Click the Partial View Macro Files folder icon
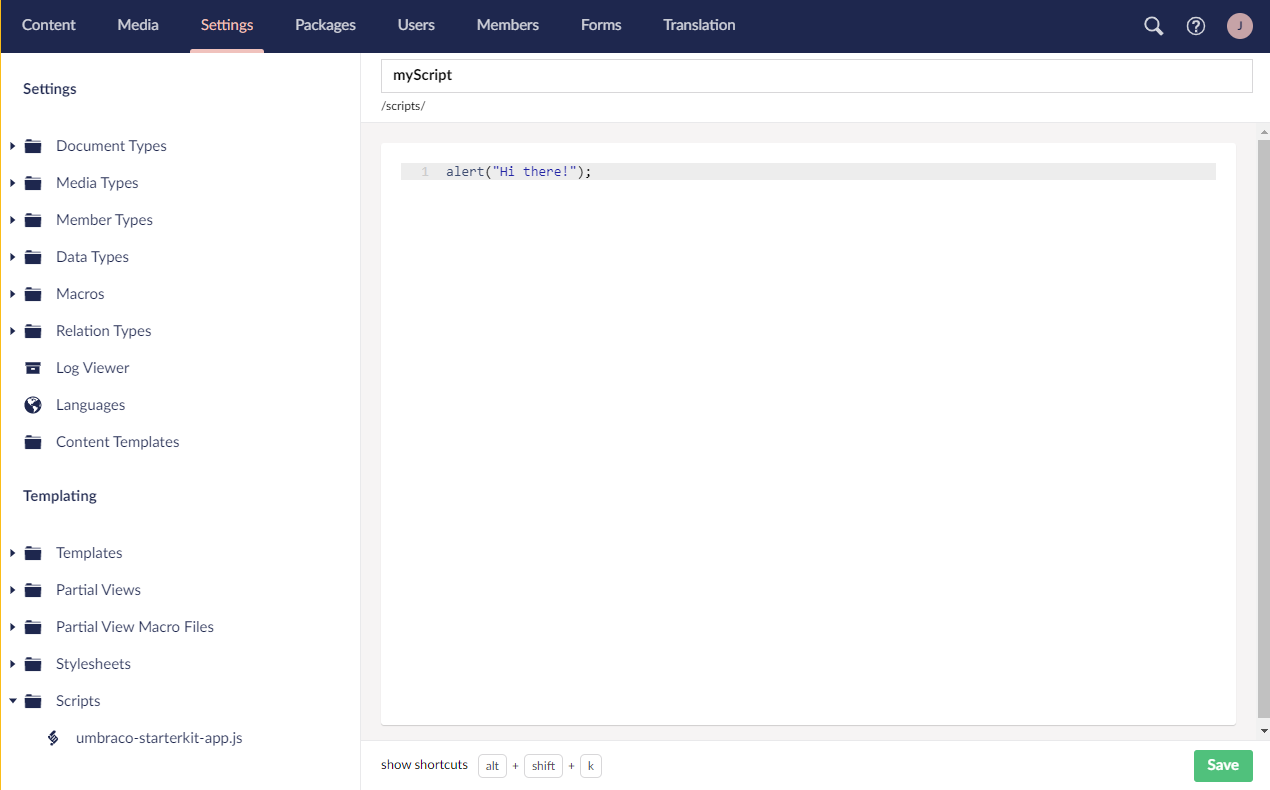The height and width of the screenshot is (790, 1270). (33, 627)
